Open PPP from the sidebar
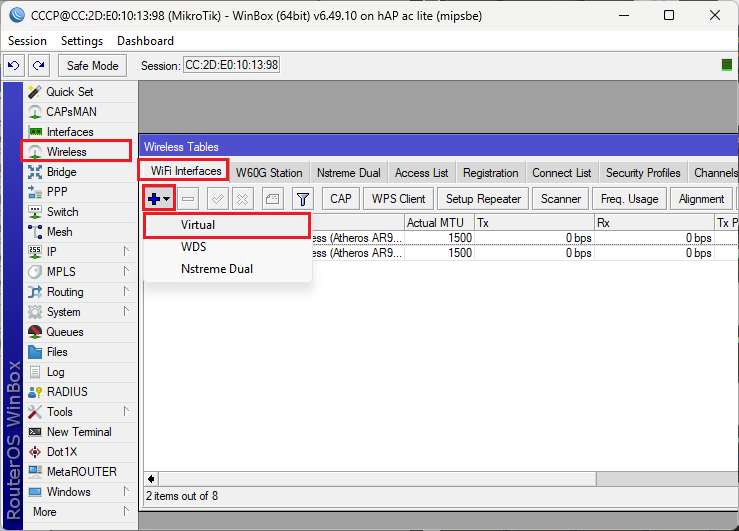The height and width of the screenshot is (531, 739). tap(80, 192)
